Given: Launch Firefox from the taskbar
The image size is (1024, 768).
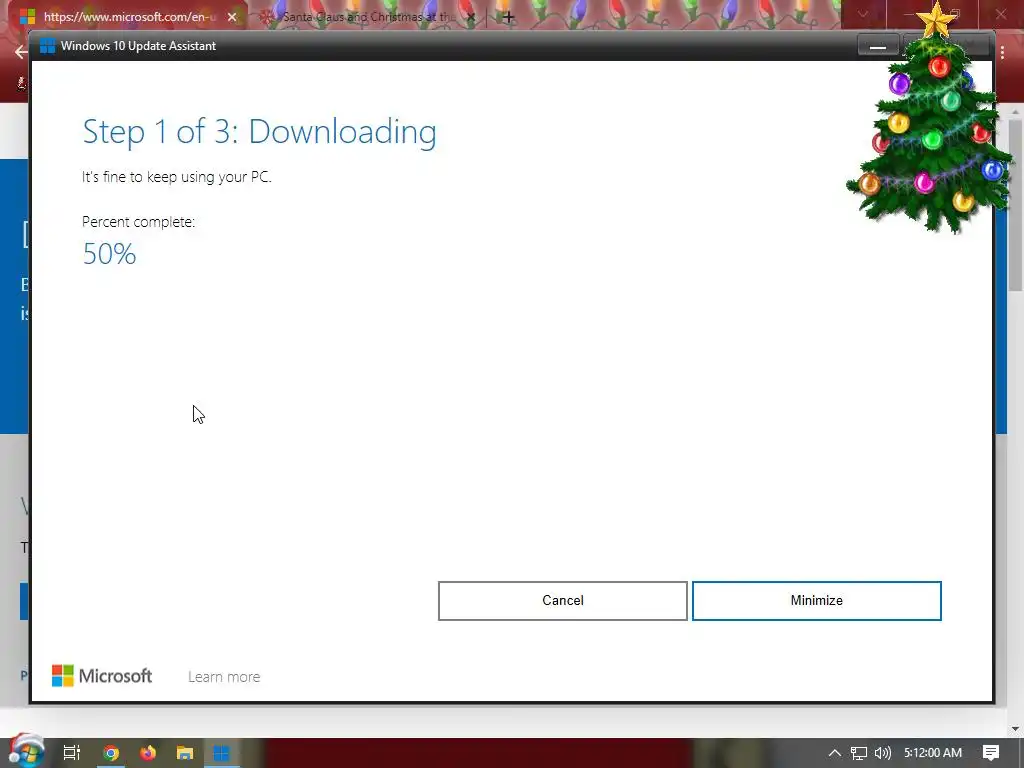Looking at the screenshot, I should coord(148,753).
